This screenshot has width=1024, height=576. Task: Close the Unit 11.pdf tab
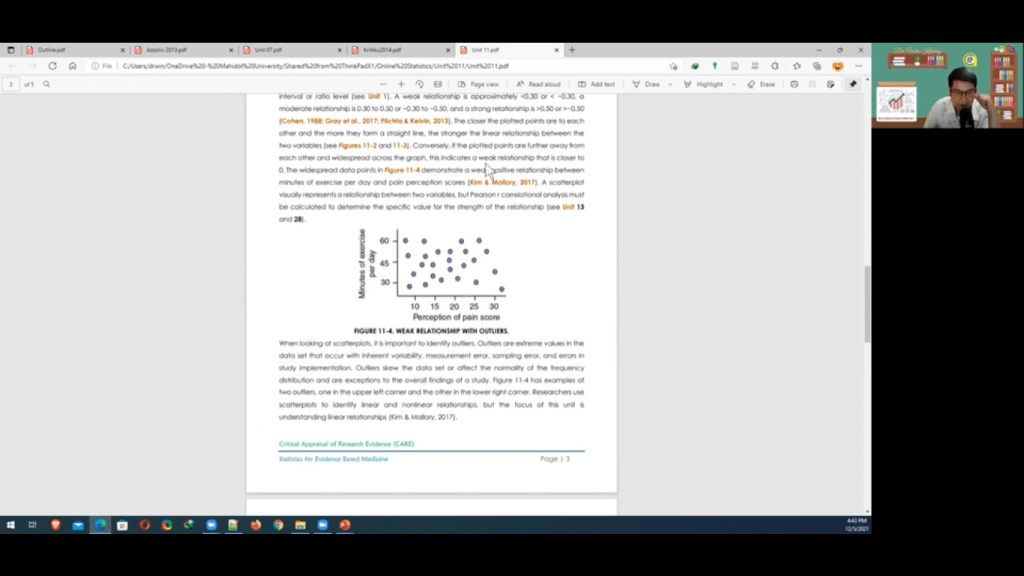point(556,50)
